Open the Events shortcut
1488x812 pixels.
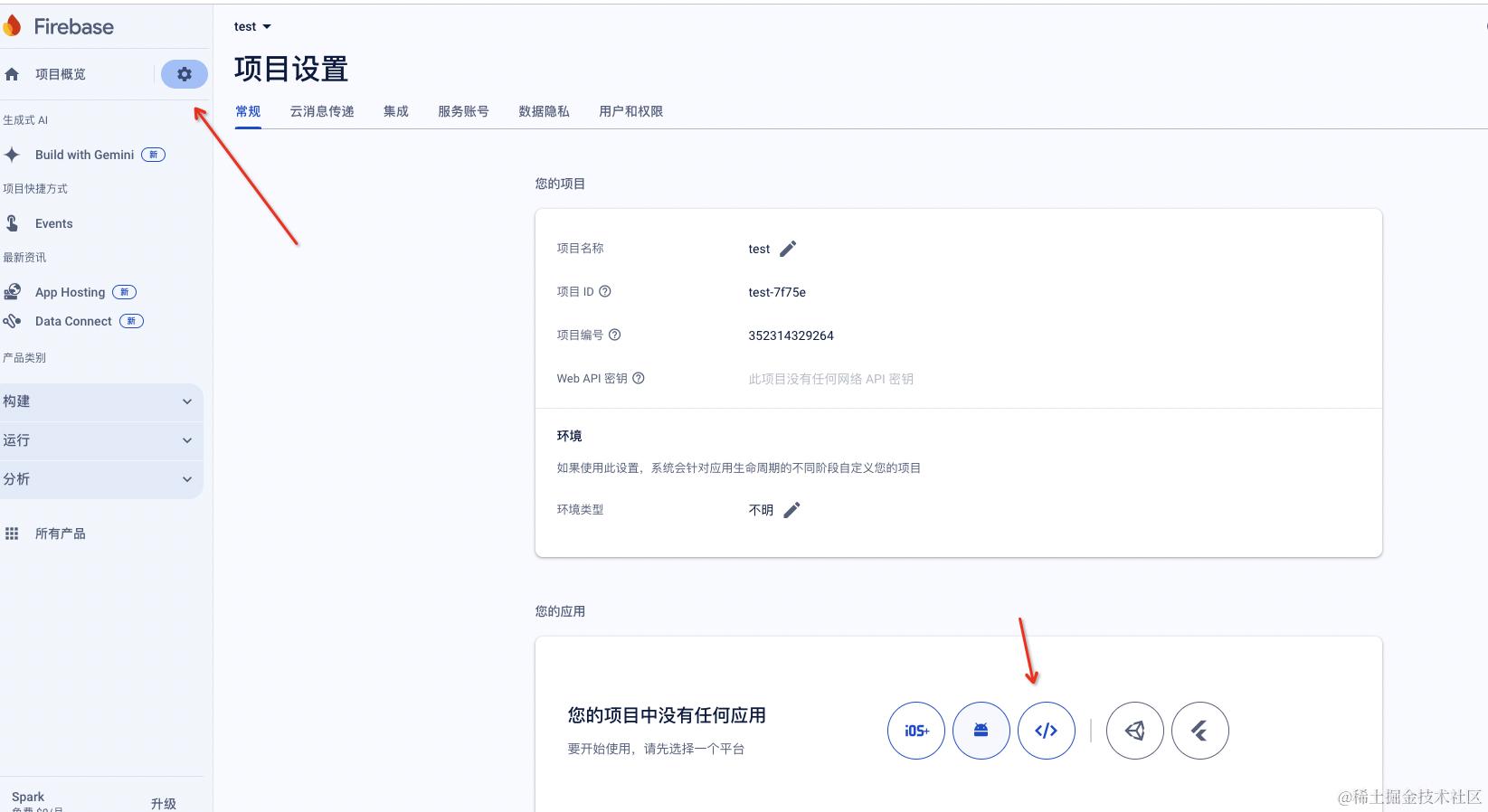54,223
